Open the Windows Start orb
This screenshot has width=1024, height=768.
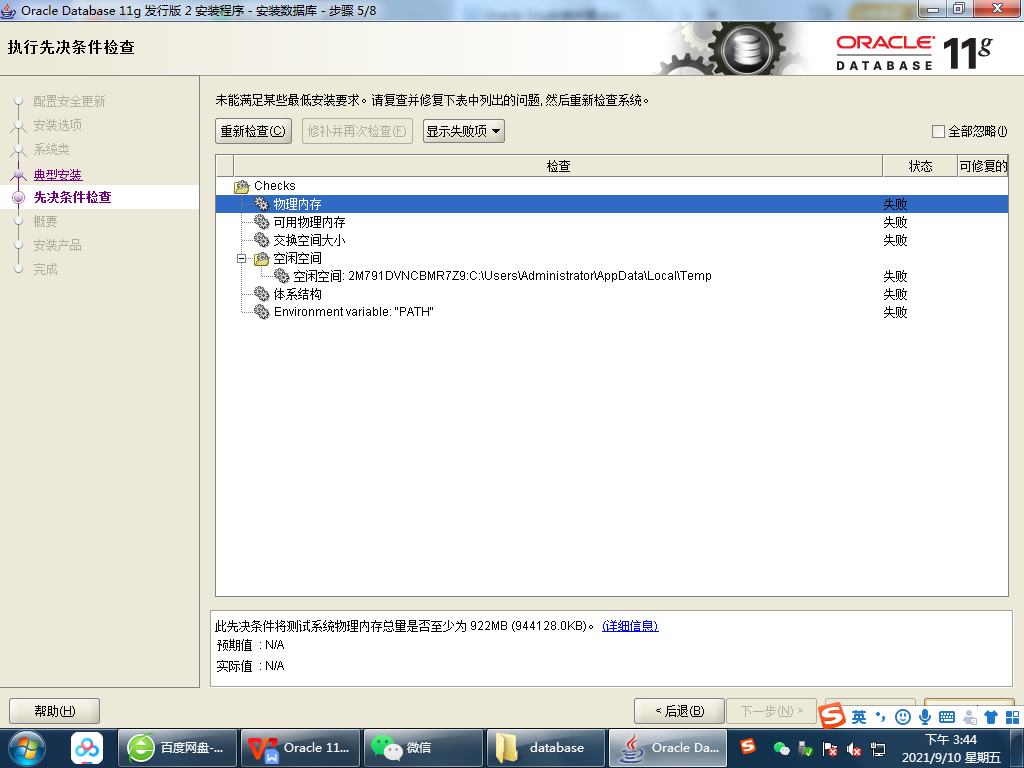click(x=27, y=748)
